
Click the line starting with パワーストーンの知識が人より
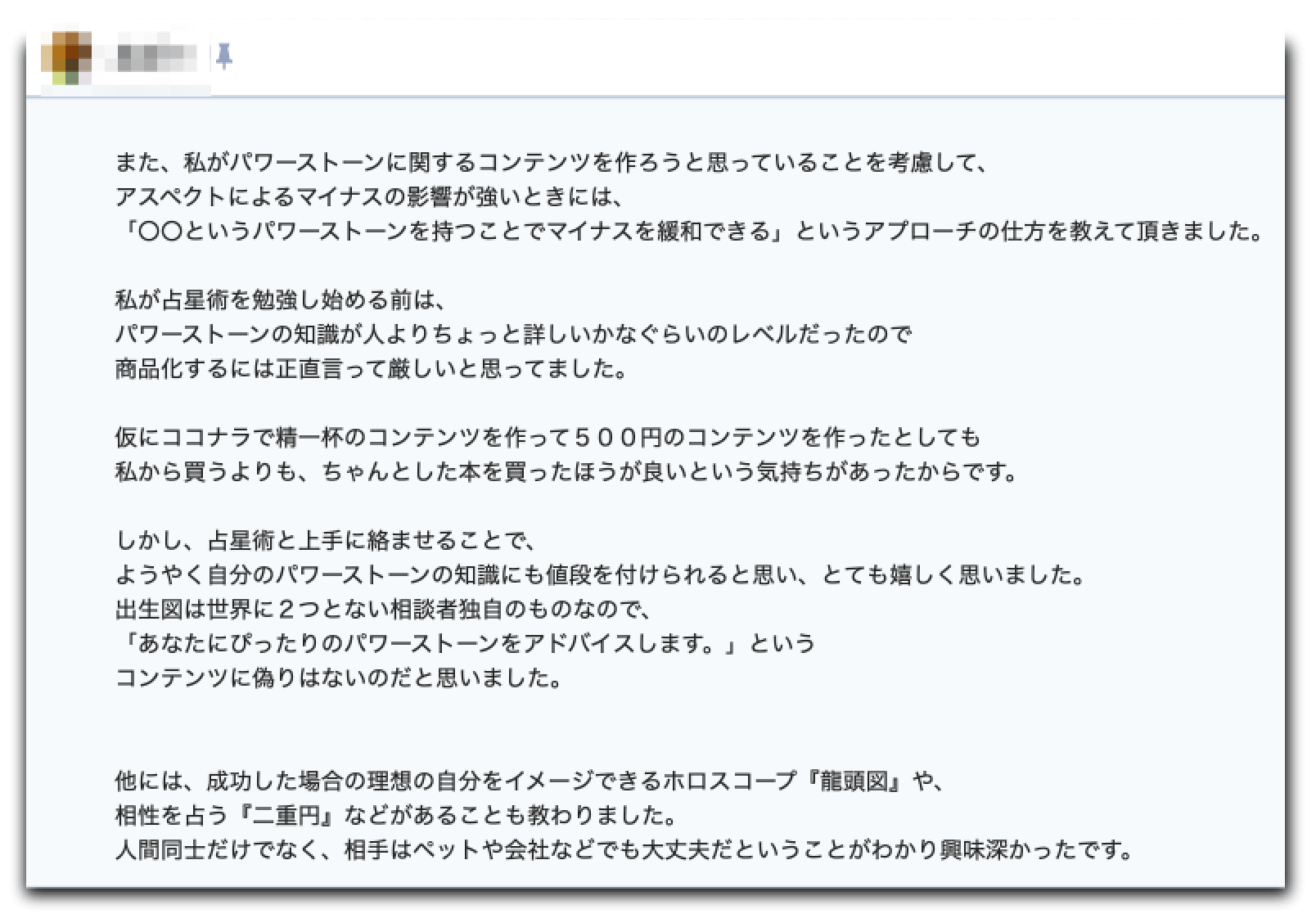point(513,335)
